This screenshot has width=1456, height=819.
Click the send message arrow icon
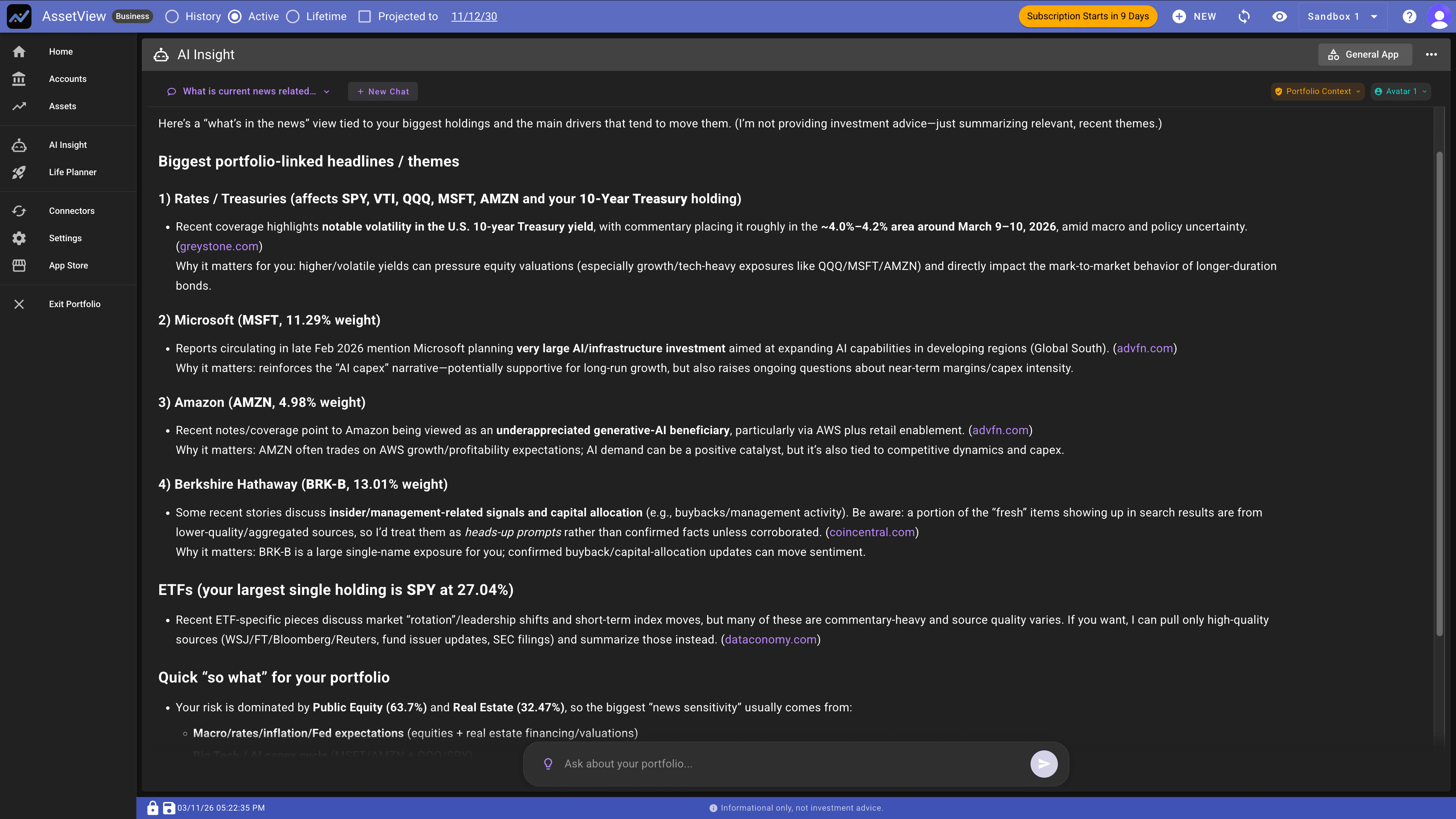[x=1043, y=764]
